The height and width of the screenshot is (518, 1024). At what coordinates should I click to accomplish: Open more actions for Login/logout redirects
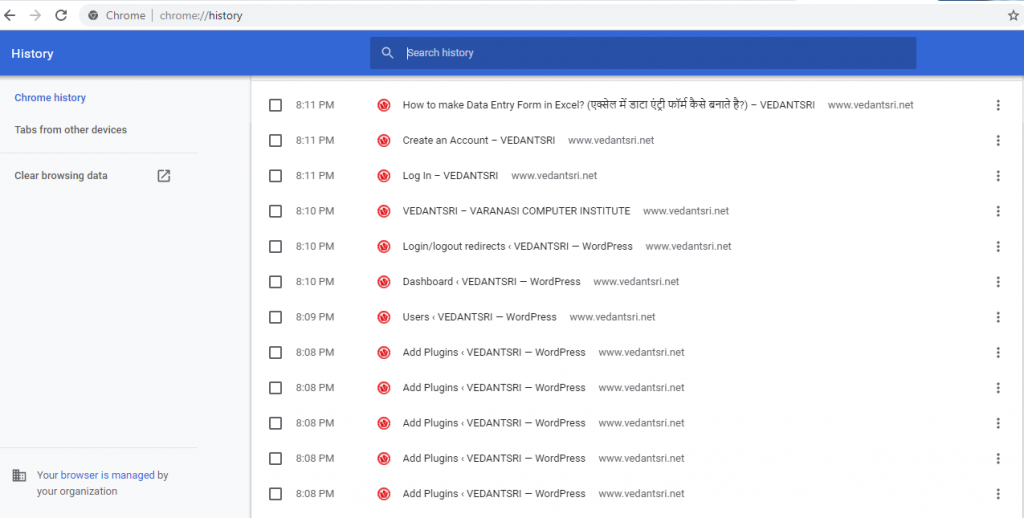click(998, 246)
